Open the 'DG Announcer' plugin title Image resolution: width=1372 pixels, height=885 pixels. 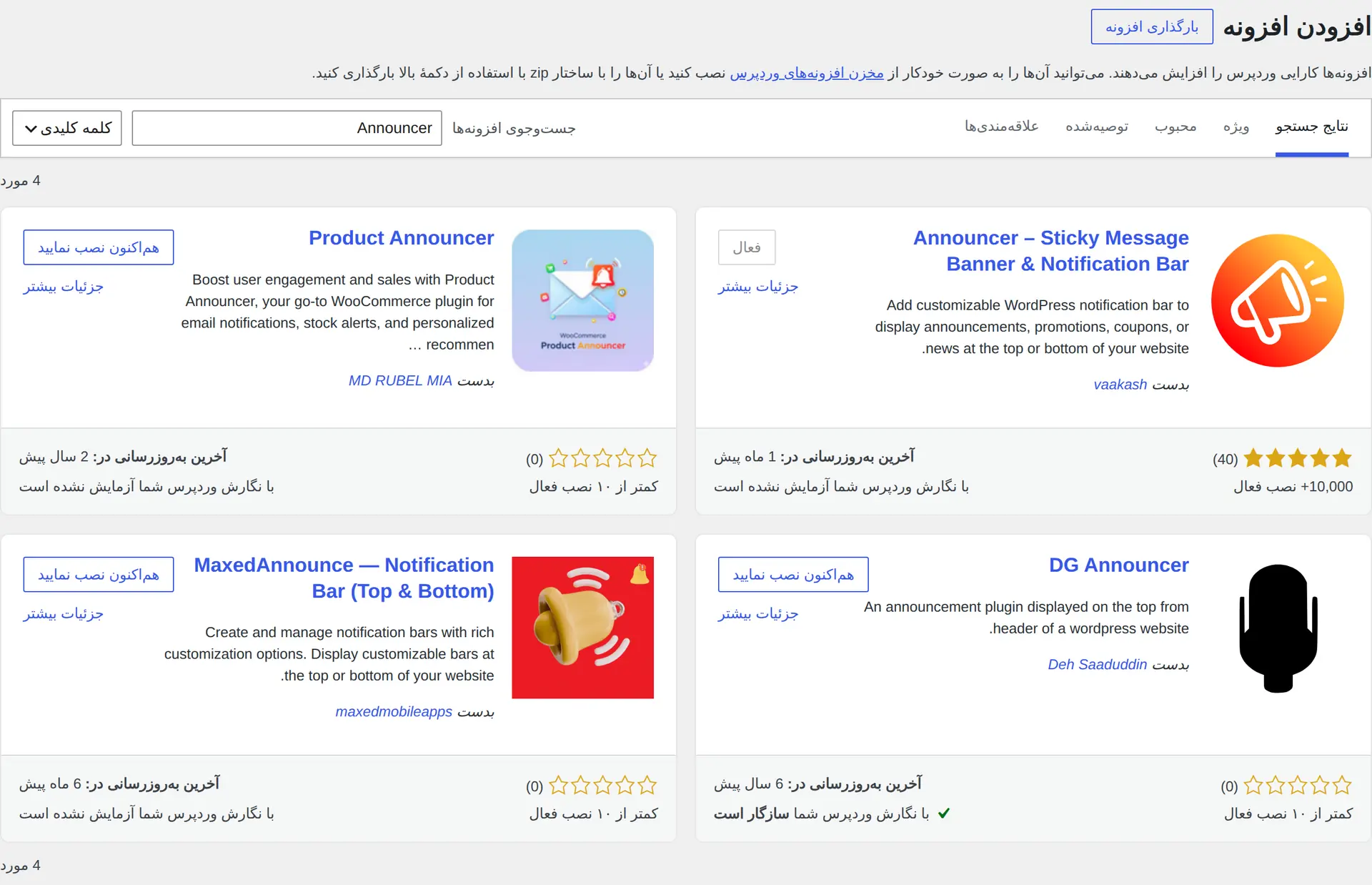point(1119,565)
